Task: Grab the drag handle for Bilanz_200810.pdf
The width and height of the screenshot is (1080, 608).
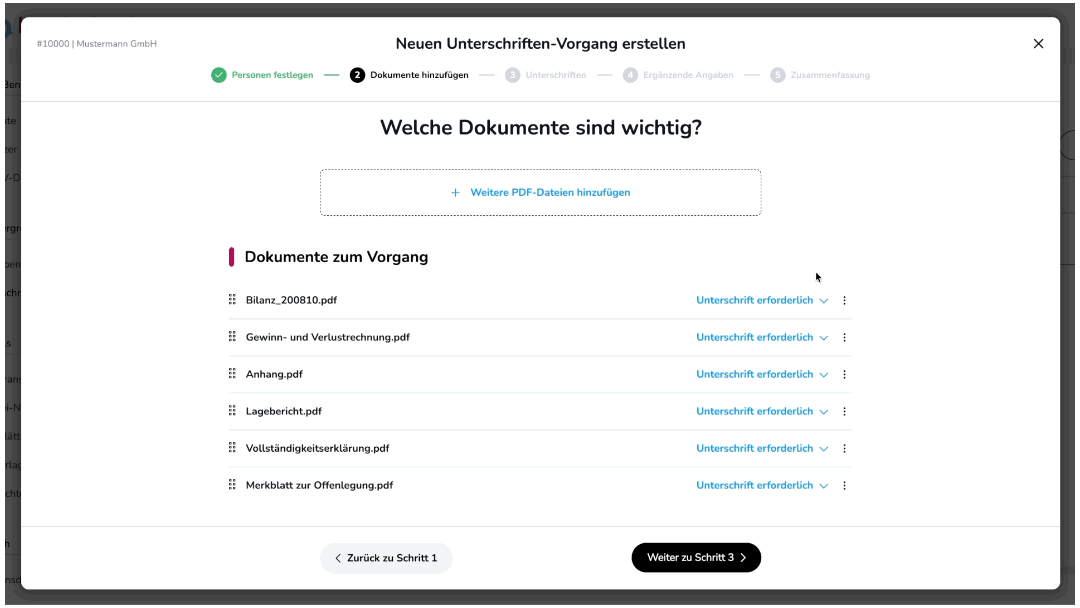Action: click(232, 300)
